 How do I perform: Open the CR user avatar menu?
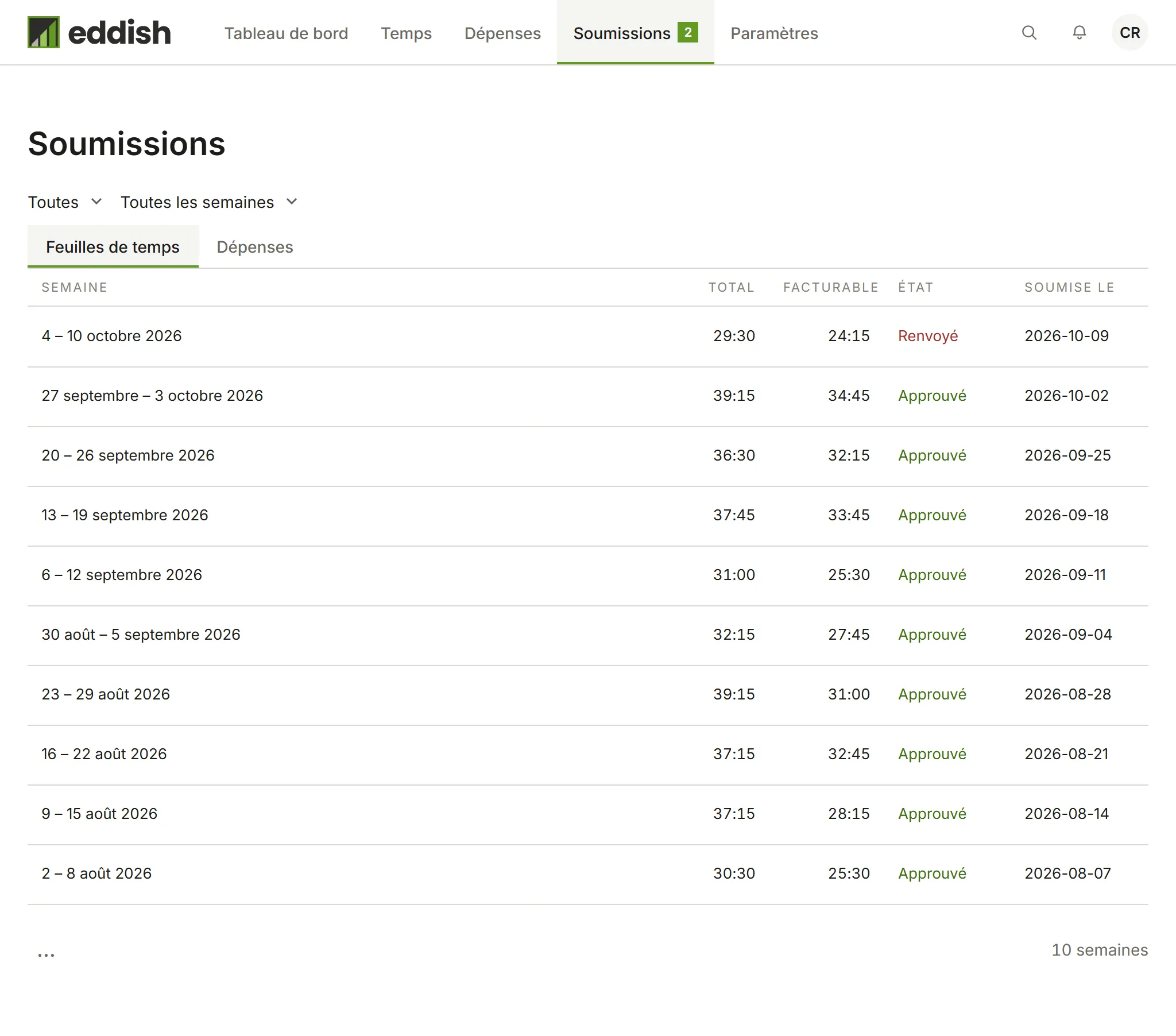click(1129, 33)
